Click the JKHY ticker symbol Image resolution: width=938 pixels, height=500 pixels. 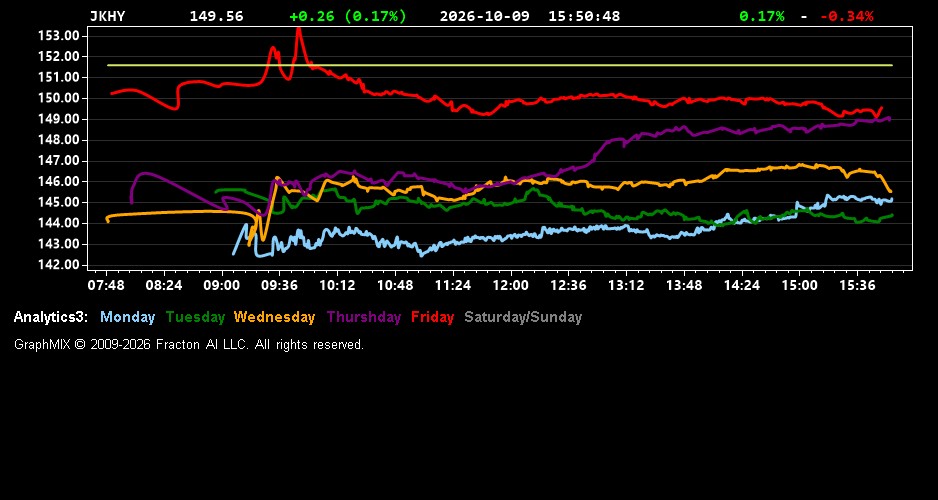pos(108,16)
